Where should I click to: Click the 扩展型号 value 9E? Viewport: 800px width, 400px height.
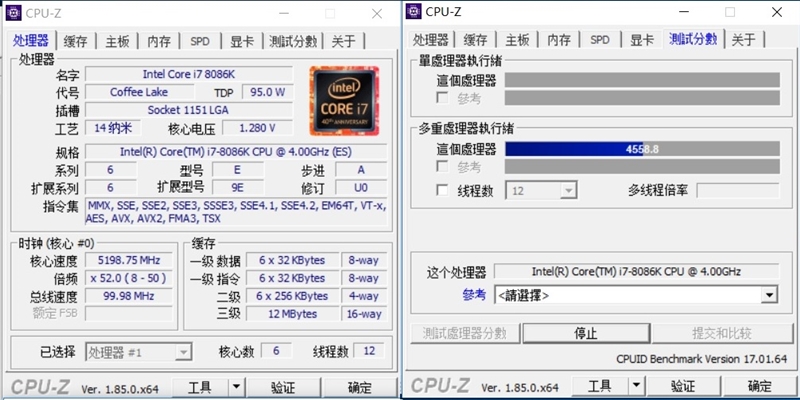coord(238,187)
